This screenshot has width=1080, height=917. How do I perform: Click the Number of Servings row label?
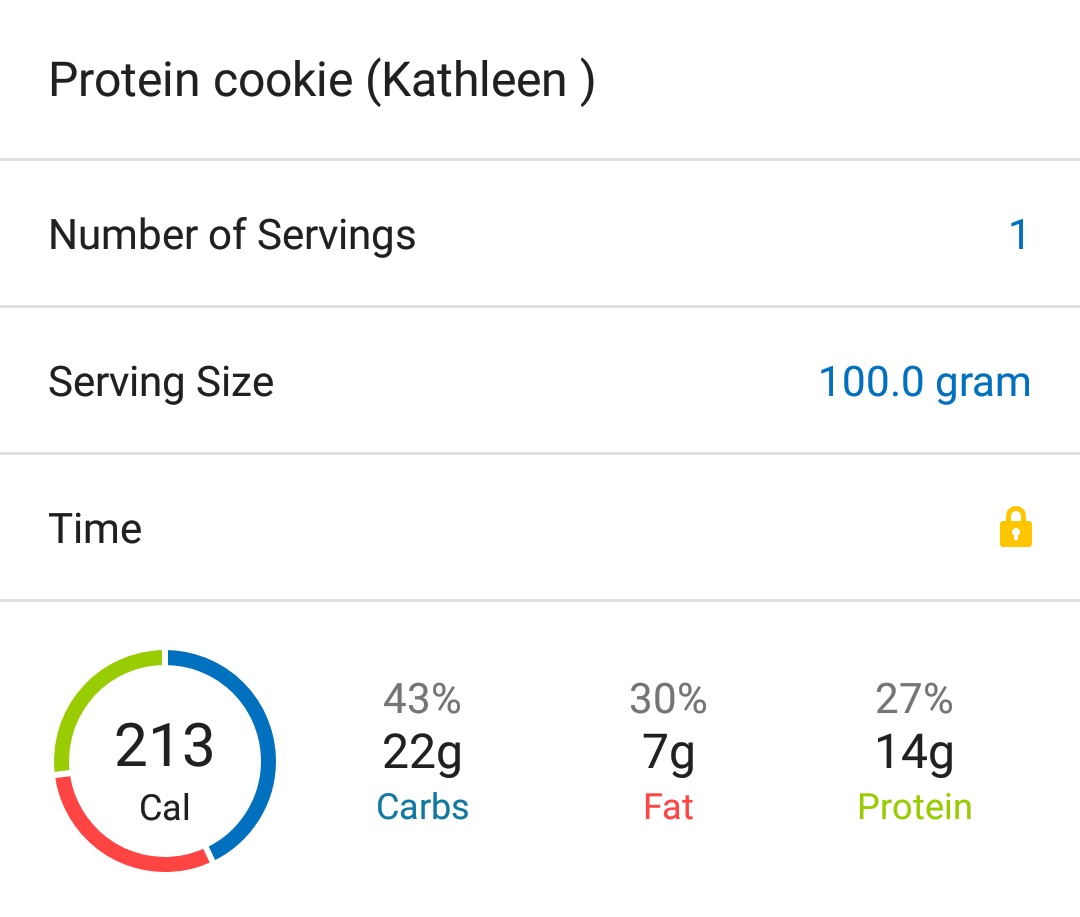pyautogui.click(x=232, y=235)
